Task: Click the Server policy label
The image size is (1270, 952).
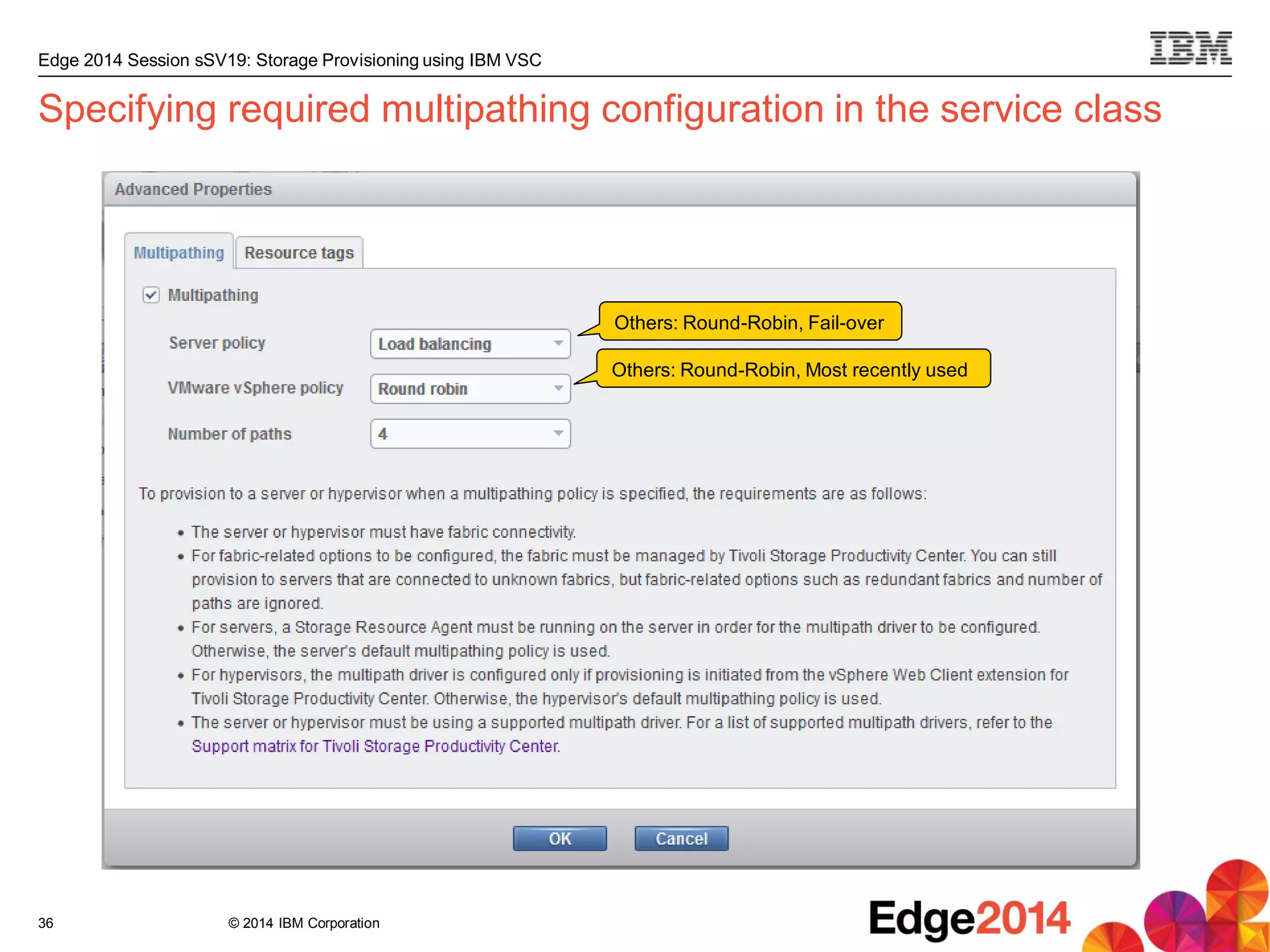Action: click(x=217, y=343)
